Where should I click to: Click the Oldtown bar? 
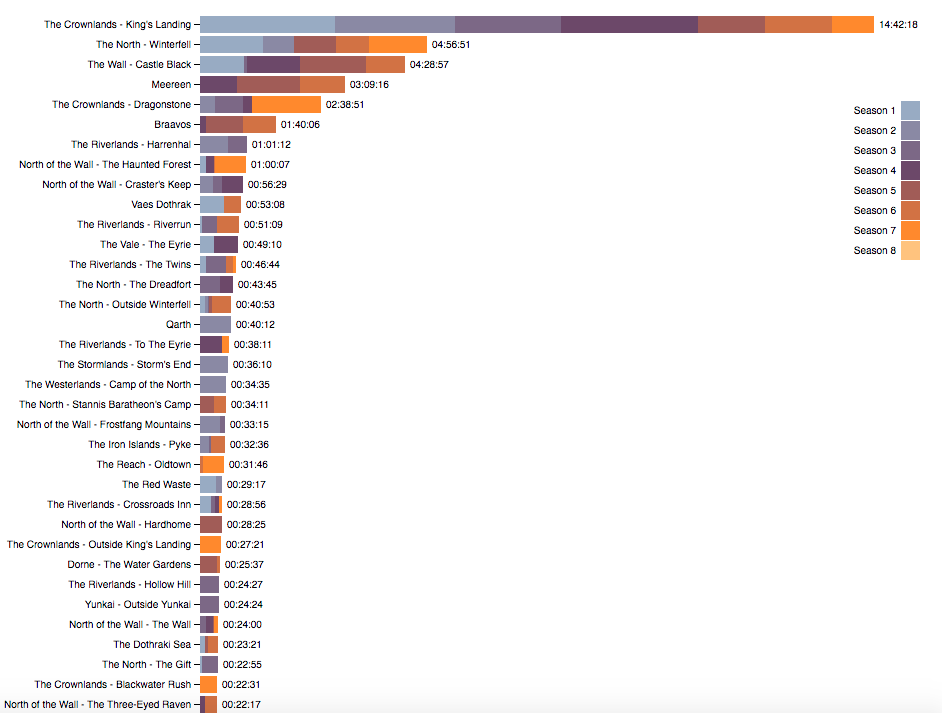click(x=211, y=464)
